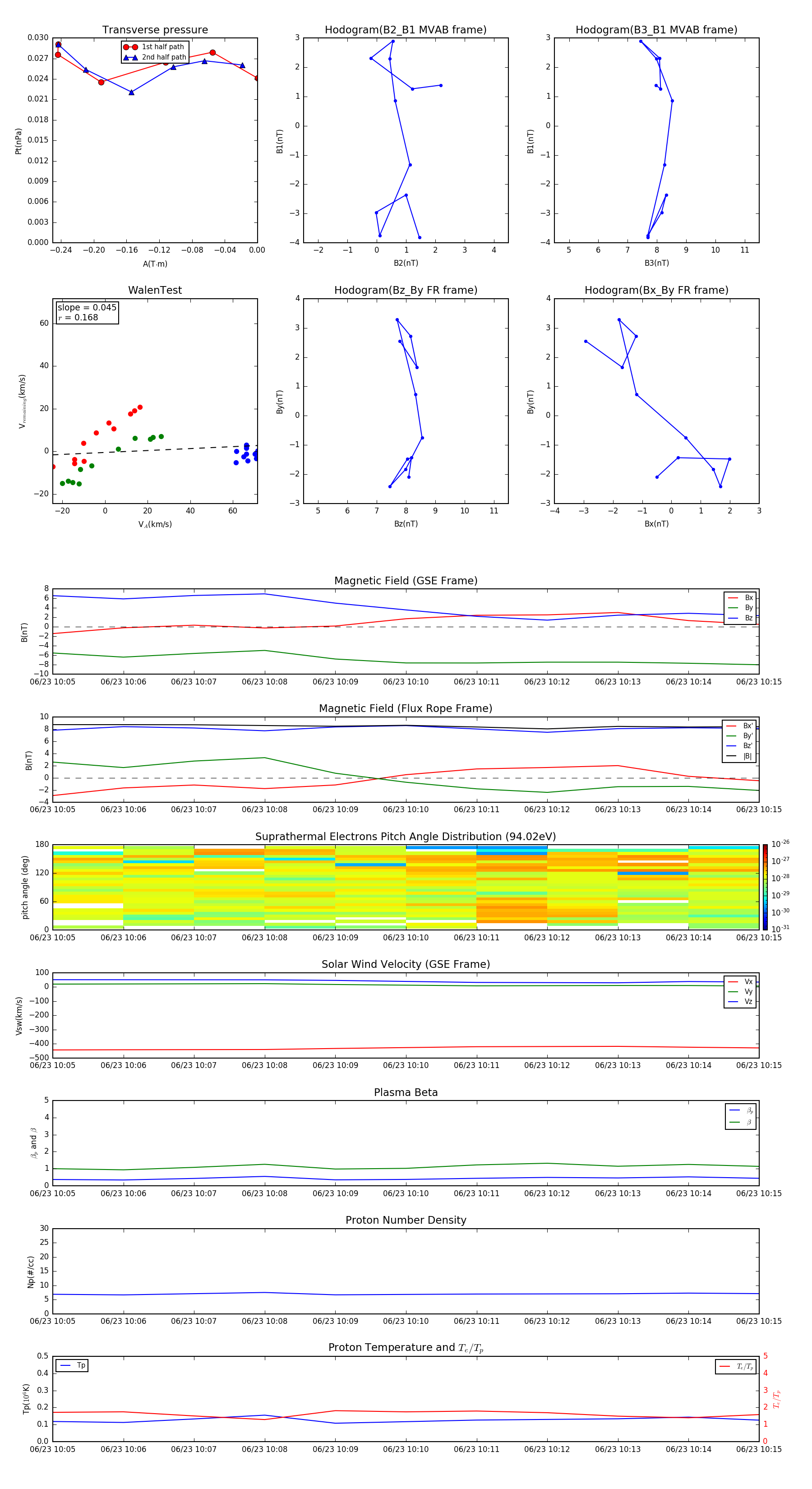Select the 'Hodogram(B3_B1 MVAB frame)' title
Viewport: 812px width, 1489px height.
click(x=656, y=30)
